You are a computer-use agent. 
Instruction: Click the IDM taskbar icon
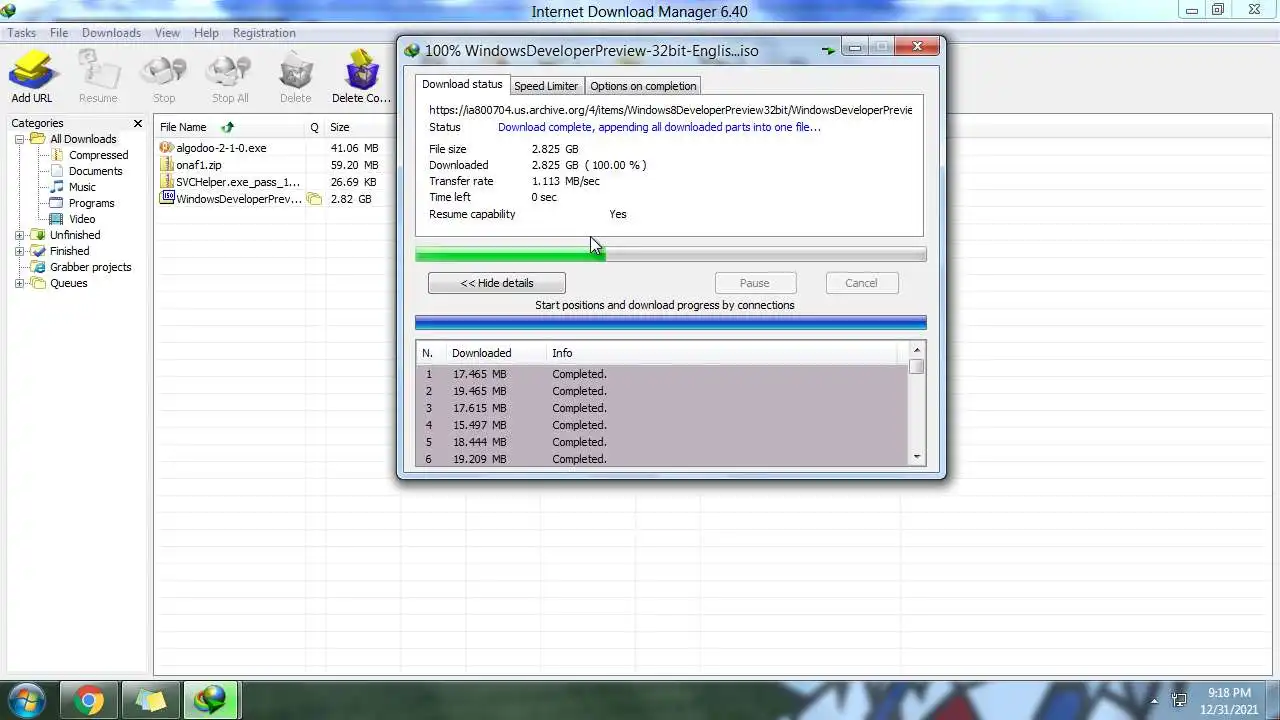[x=210, y=700]
